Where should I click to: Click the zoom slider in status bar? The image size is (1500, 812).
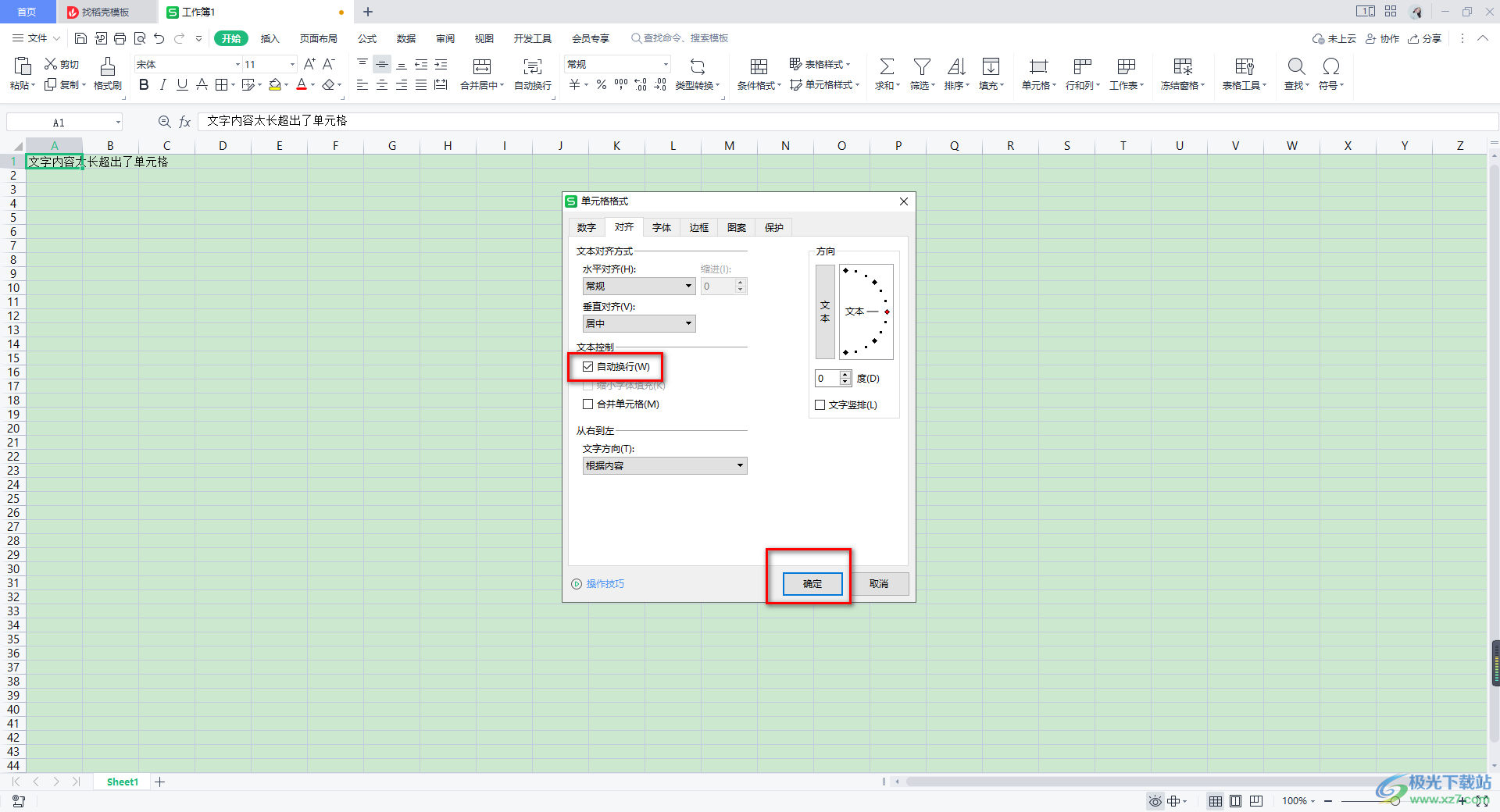pos(1395,801)
